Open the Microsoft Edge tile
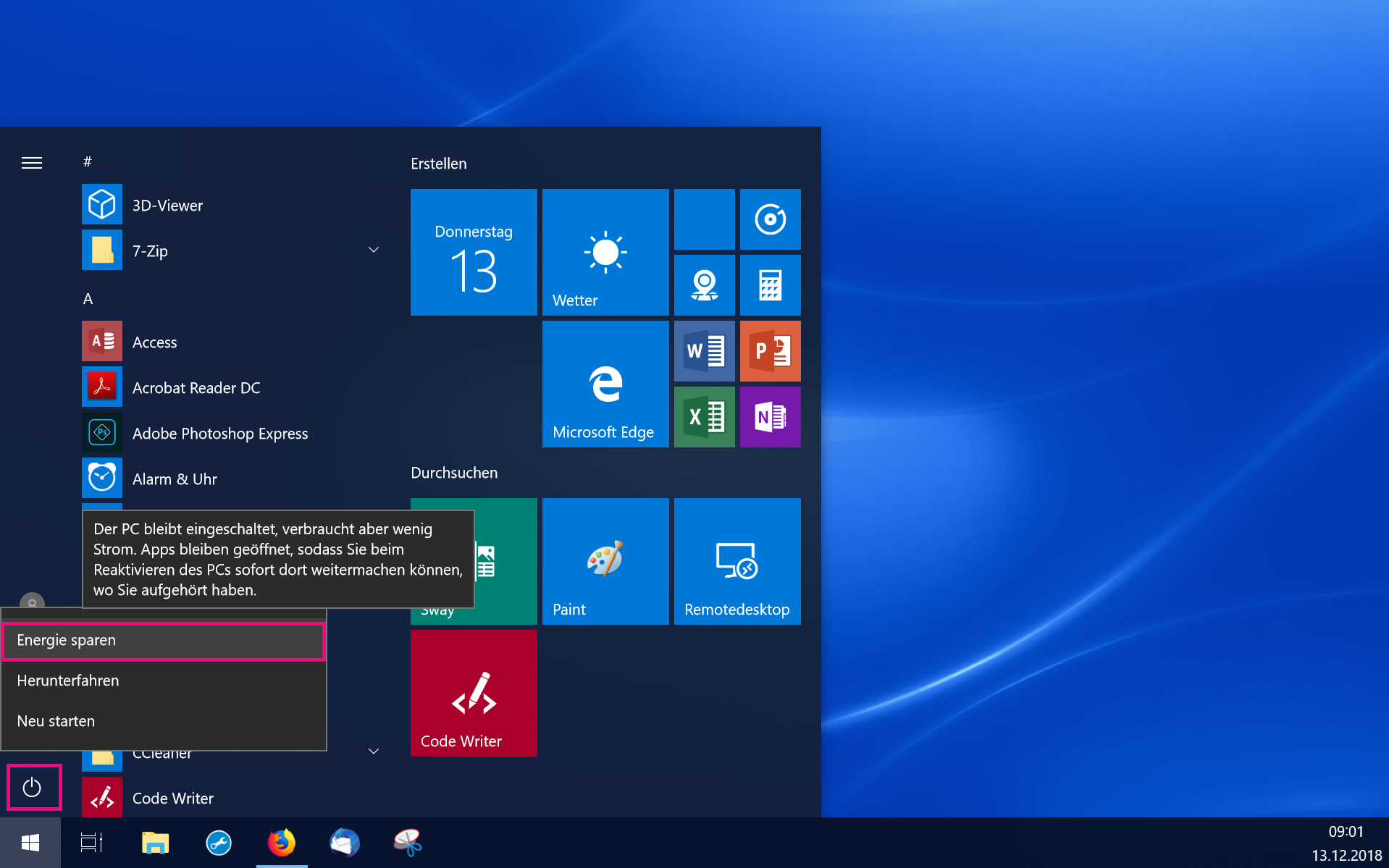The width and height of the screenshot is (1389, 868). (605, 384)
